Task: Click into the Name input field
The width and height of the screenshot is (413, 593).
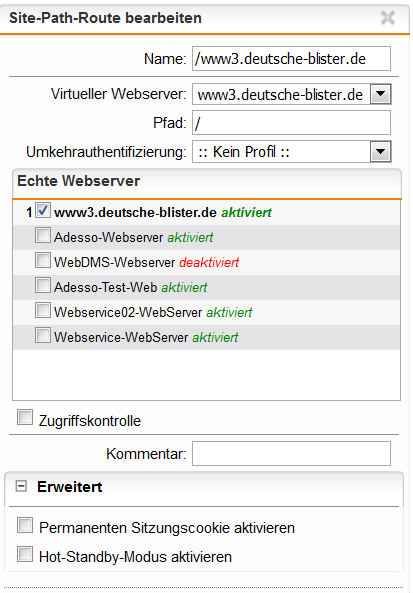Action: (291, 59)
